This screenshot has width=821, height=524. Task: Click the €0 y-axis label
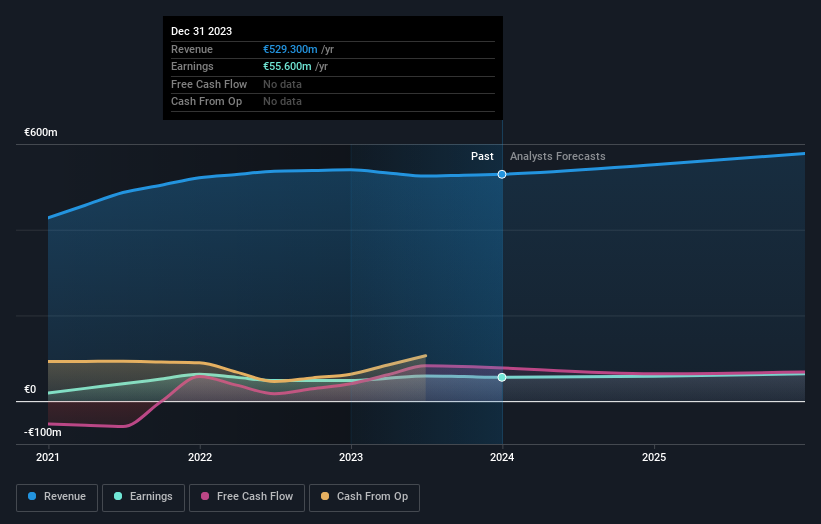coord(30,389)
